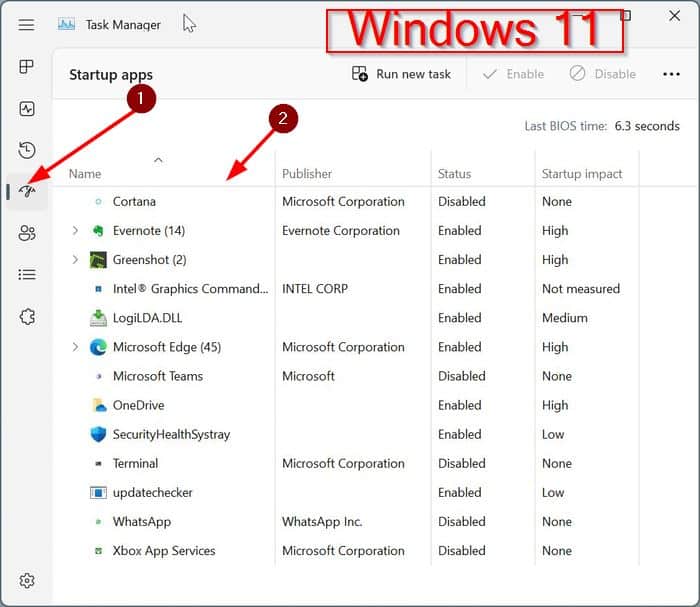Select the LogiLDA.DLL entry name
This screenshot has height=607, width=700.
tap(147, 318)
